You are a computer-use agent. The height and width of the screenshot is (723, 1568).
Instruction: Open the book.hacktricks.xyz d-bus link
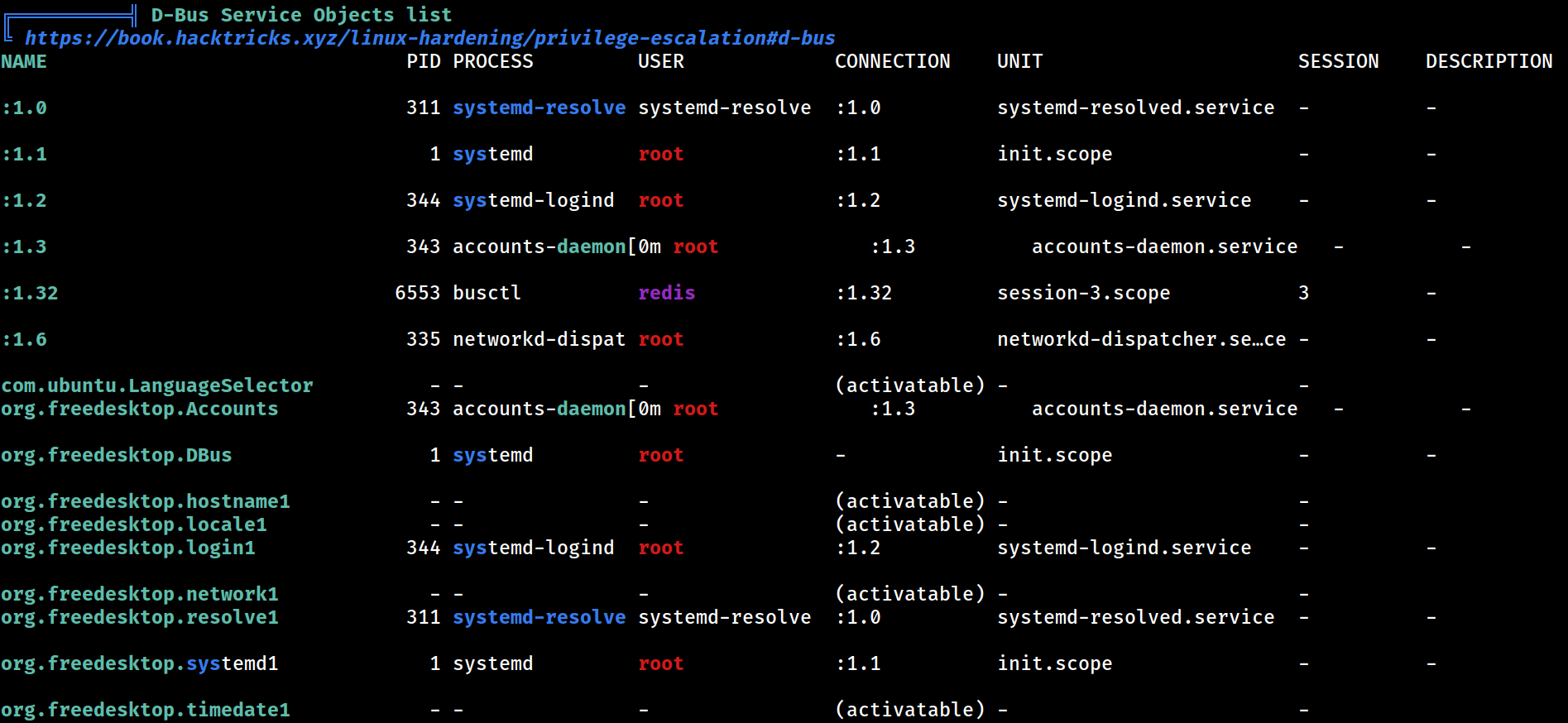point(429,38)
